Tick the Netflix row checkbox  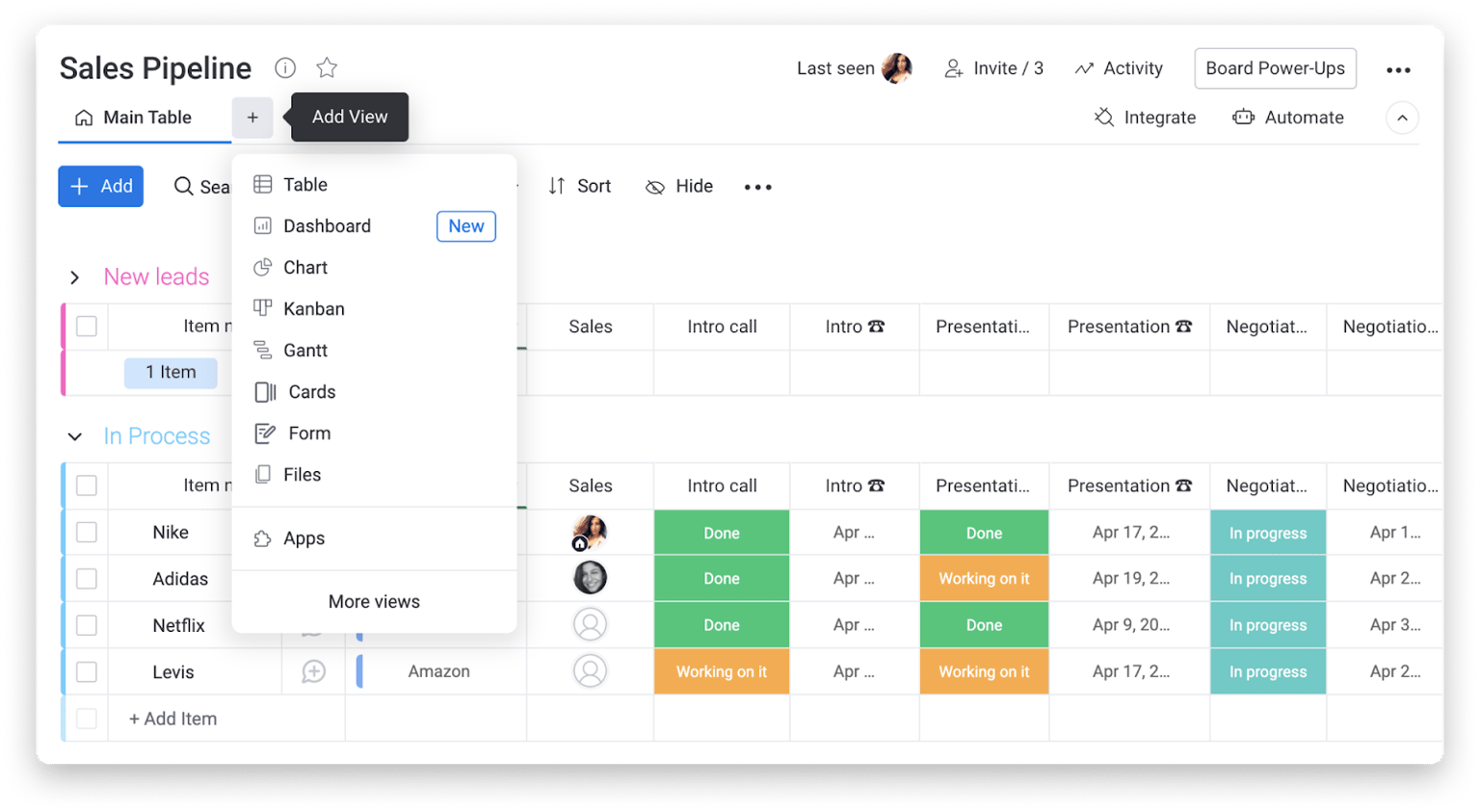click(x=86, y=624)
